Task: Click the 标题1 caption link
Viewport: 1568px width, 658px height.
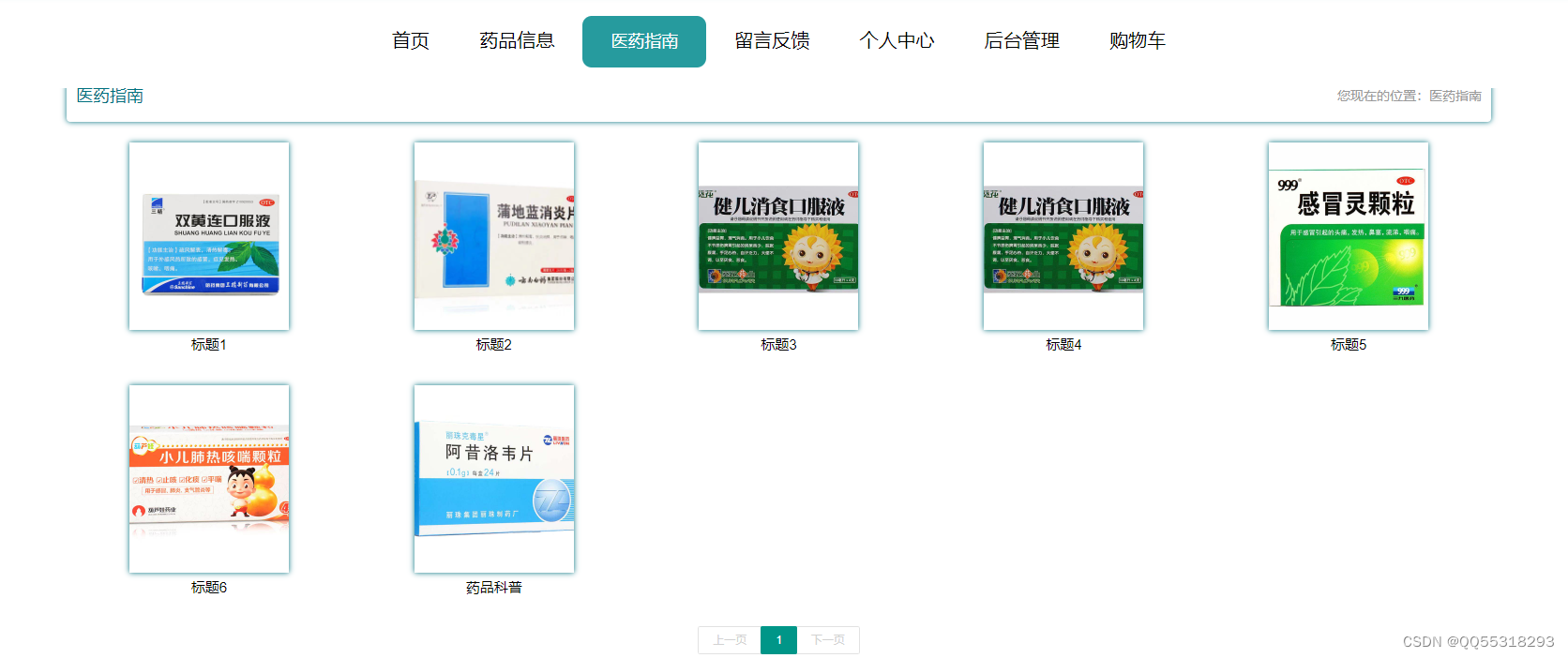Action: click(x=209, y=345)
